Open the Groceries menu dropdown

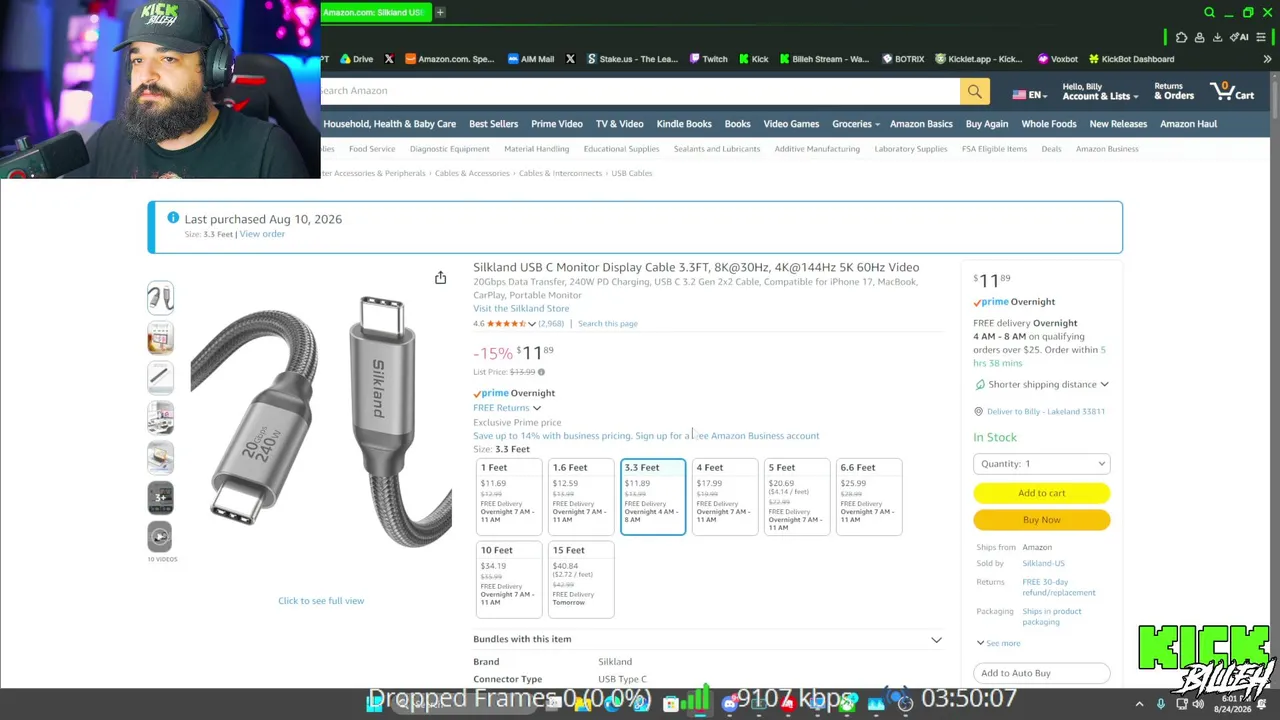(855, 124)
